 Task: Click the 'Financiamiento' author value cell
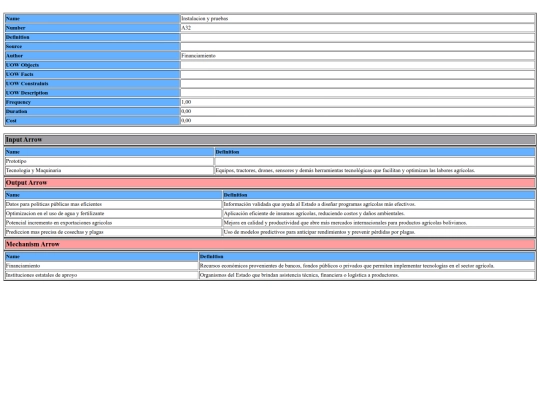357,56
